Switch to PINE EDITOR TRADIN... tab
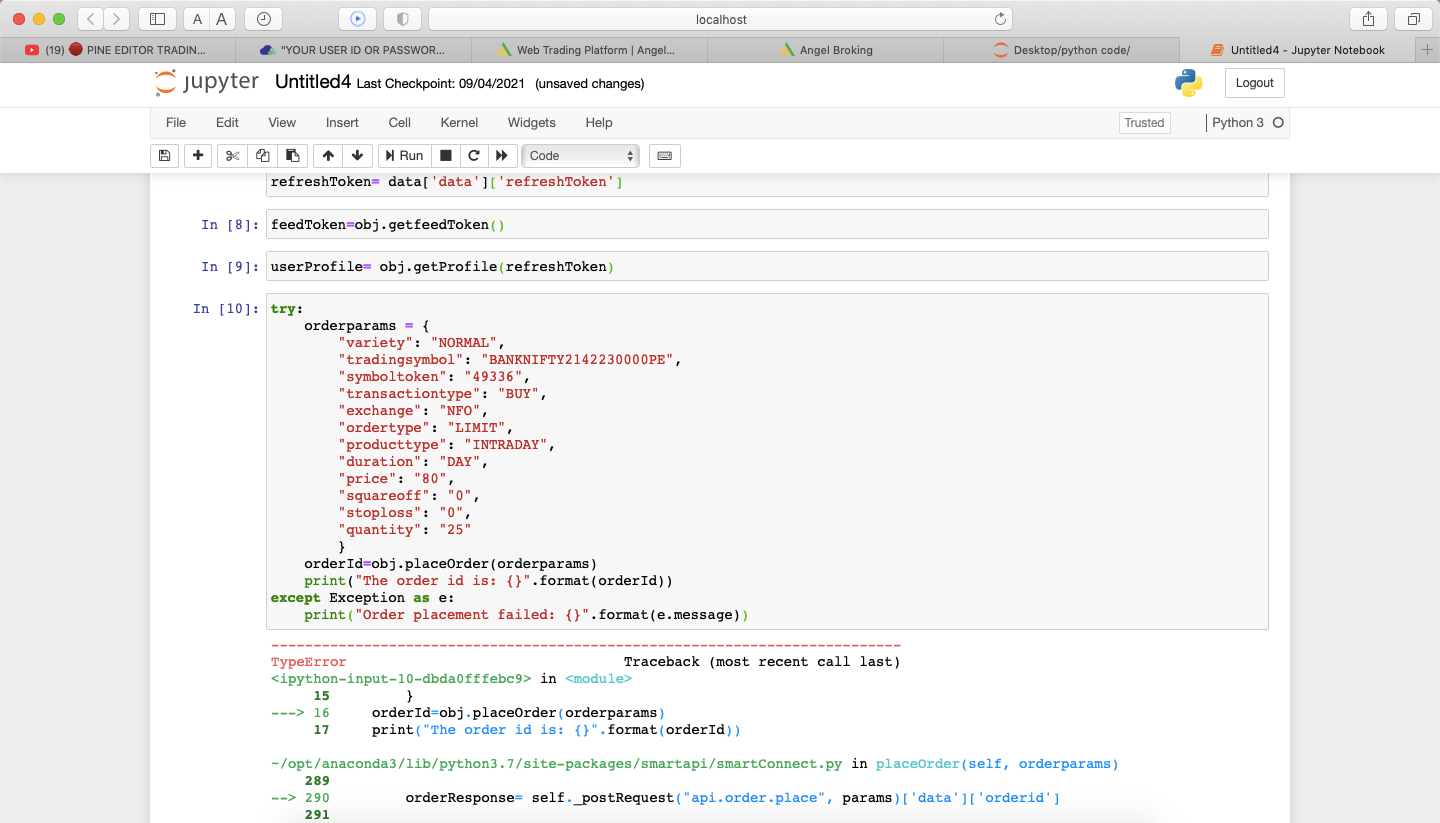 pyautogui.click(x=117, y=50)
